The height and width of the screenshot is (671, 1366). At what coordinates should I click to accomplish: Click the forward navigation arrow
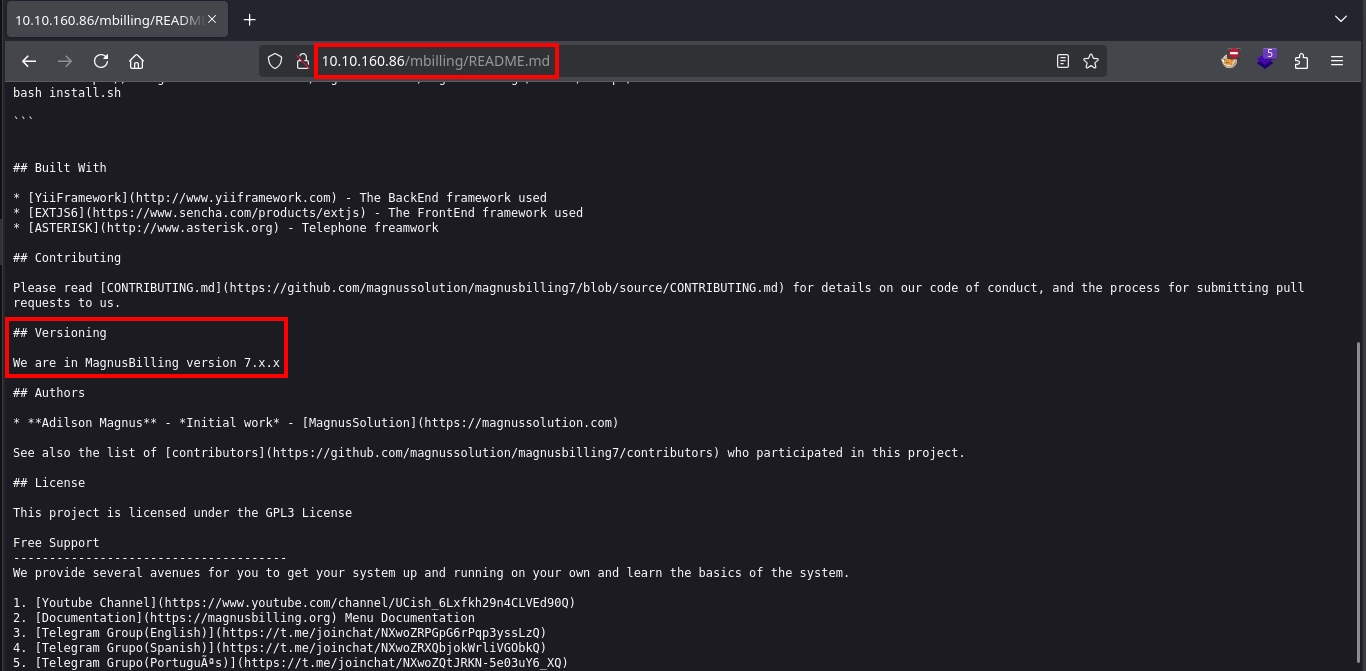coord(65,61)
